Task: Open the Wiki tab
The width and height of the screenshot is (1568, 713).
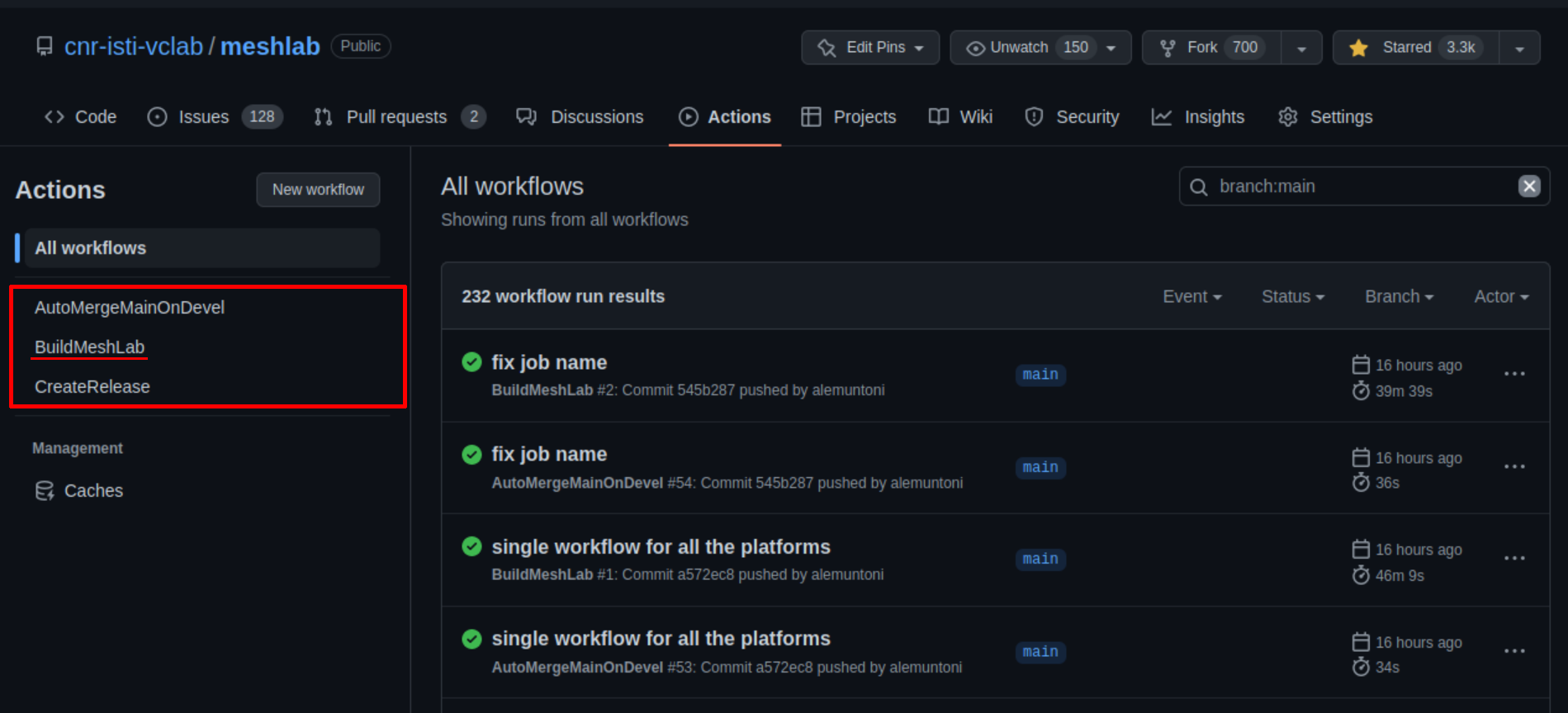Action: (960, 117)
